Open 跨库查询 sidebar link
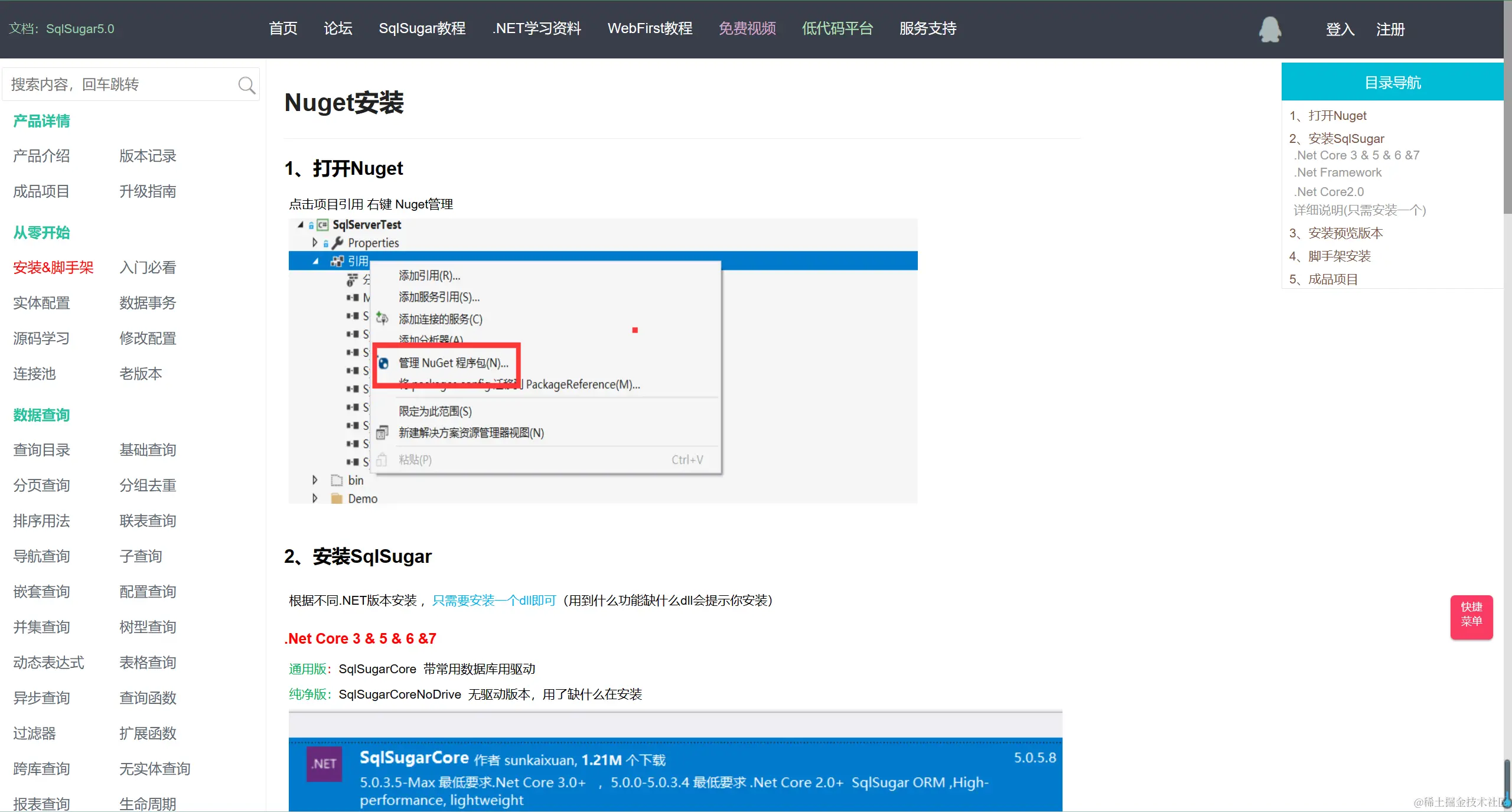Image resolution: width=1512 pixels, height=812 pixels. coord(41,769)
